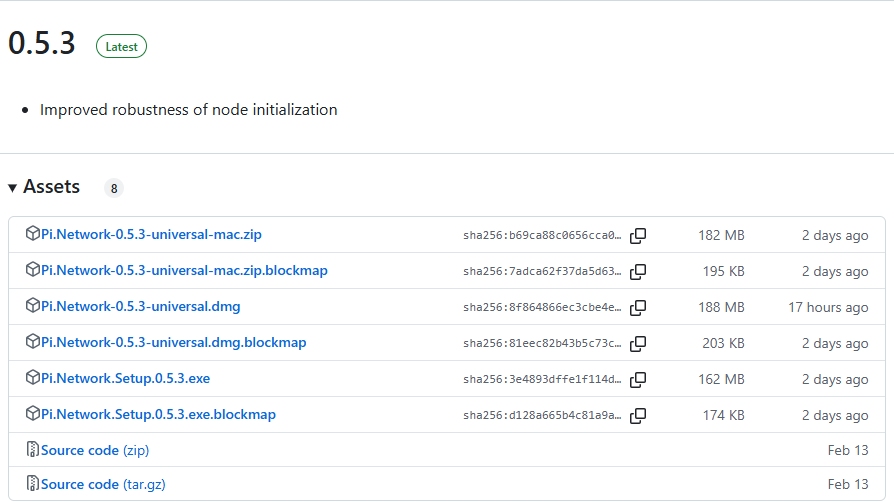Download Pi.Network-0.5.3-universal-mac.zip
The height and width of the screenshot is (502, 894).
click(x=151, y=235)
